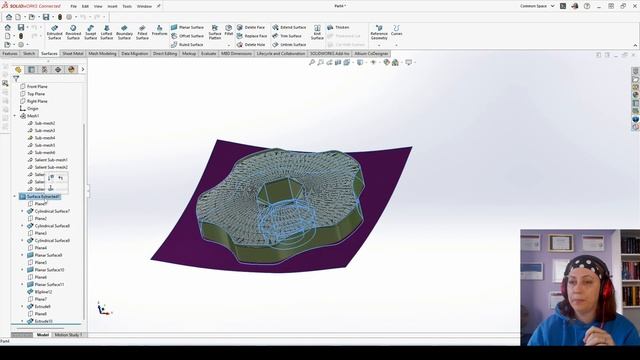Open the Edit menu
640x360 pixels.
(x=85, y=6)
